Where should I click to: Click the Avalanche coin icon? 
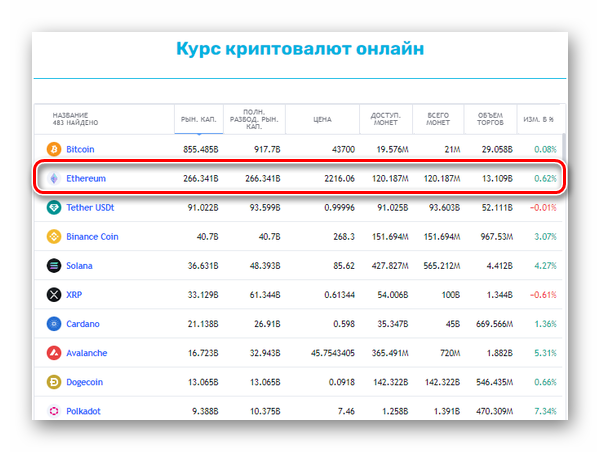(54, 352)
